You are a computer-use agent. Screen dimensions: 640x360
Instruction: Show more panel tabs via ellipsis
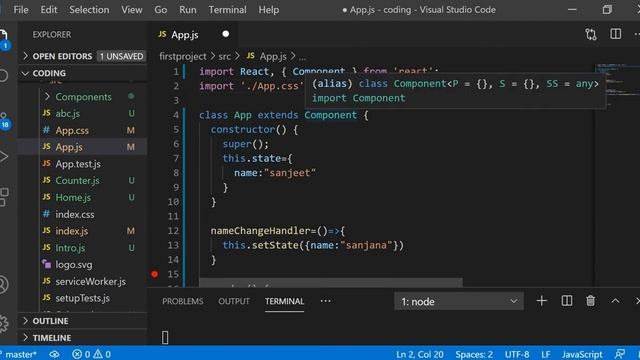(325, 301)
